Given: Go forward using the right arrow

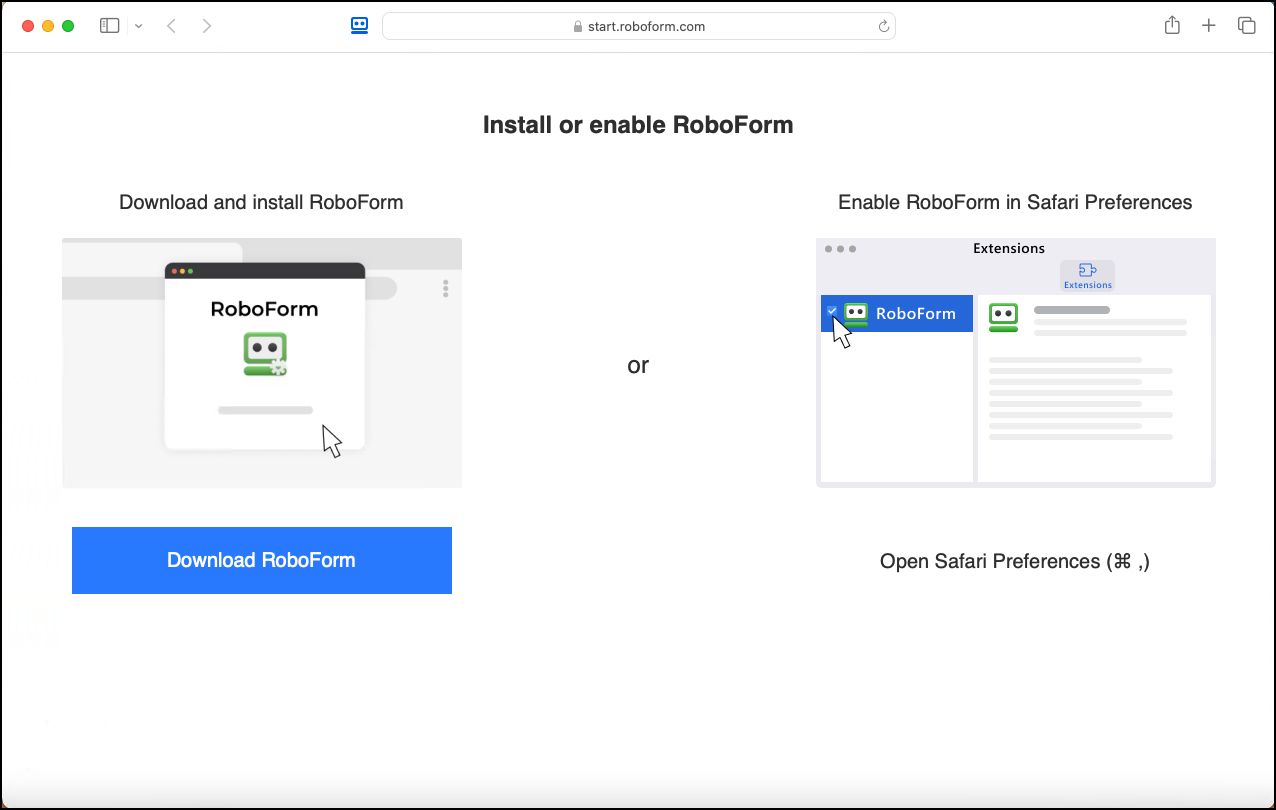Looking at the screenshot, I should [207, 25].
